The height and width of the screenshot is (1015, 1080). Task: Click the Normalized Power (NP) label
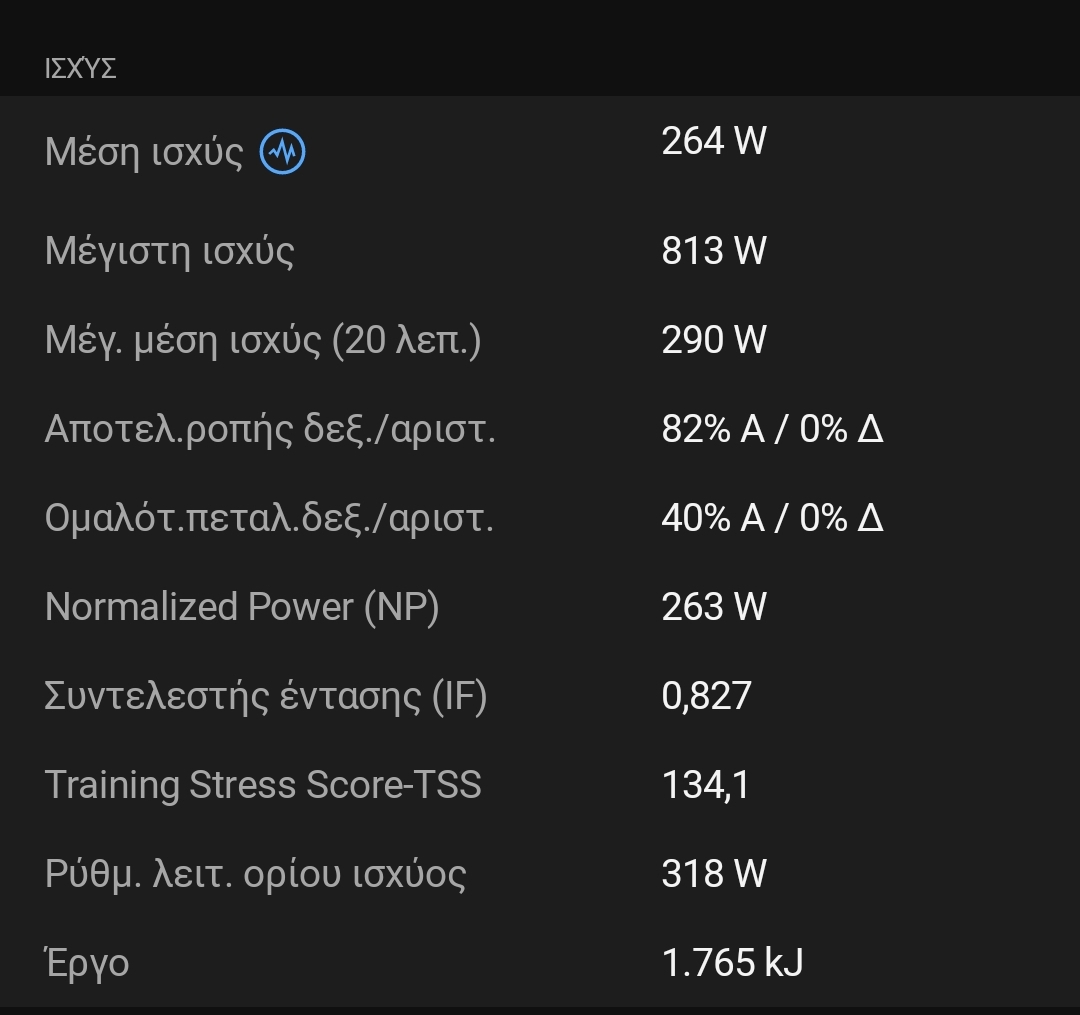[242, 607]
